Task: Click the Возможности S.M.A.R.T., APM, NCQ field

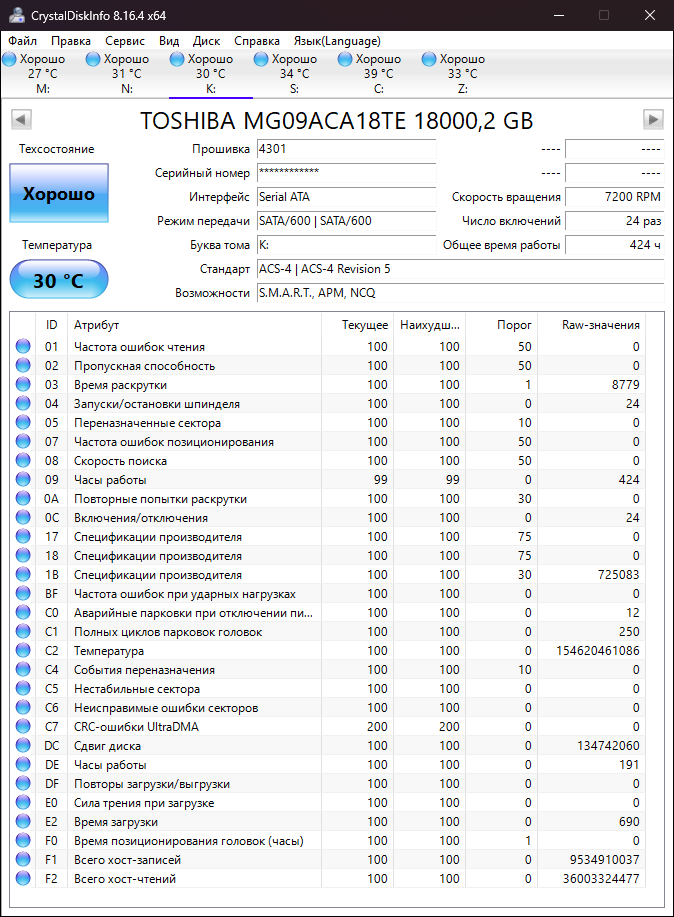Action: coord(460,293)
